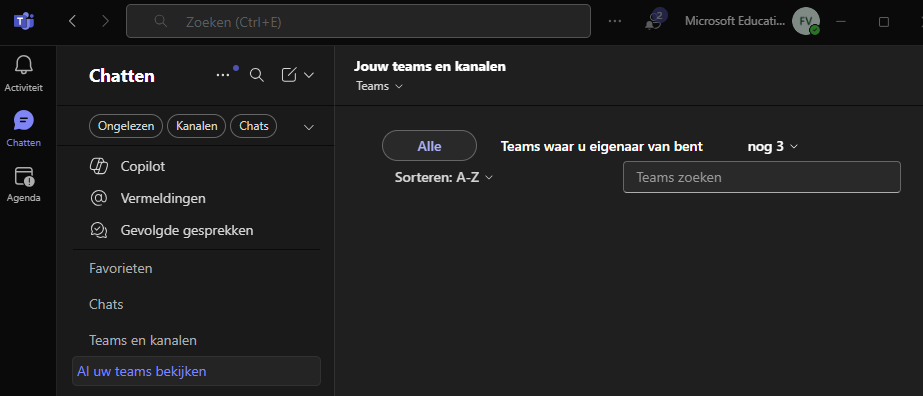Toggle the Chats filter chip
Image resolution: width=923 pixels, height=396 pixels.
254,126
